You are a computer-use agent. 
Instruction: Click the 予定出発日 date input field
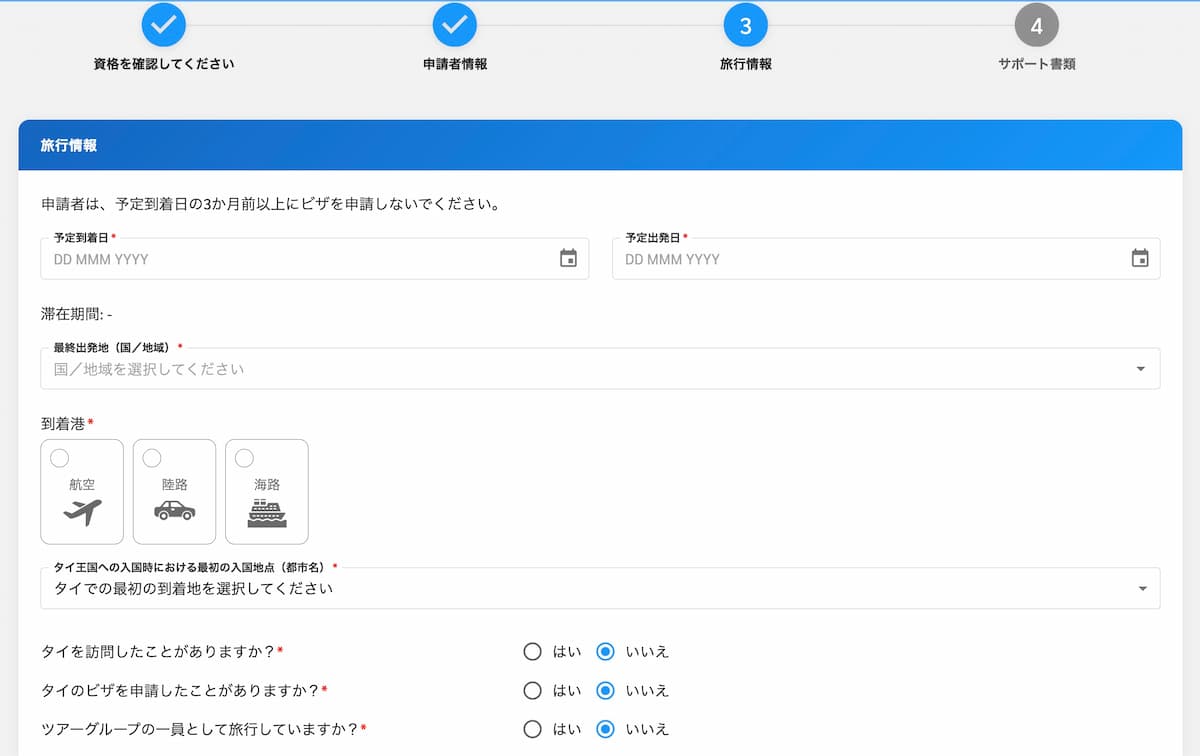(x=886, y=259)
